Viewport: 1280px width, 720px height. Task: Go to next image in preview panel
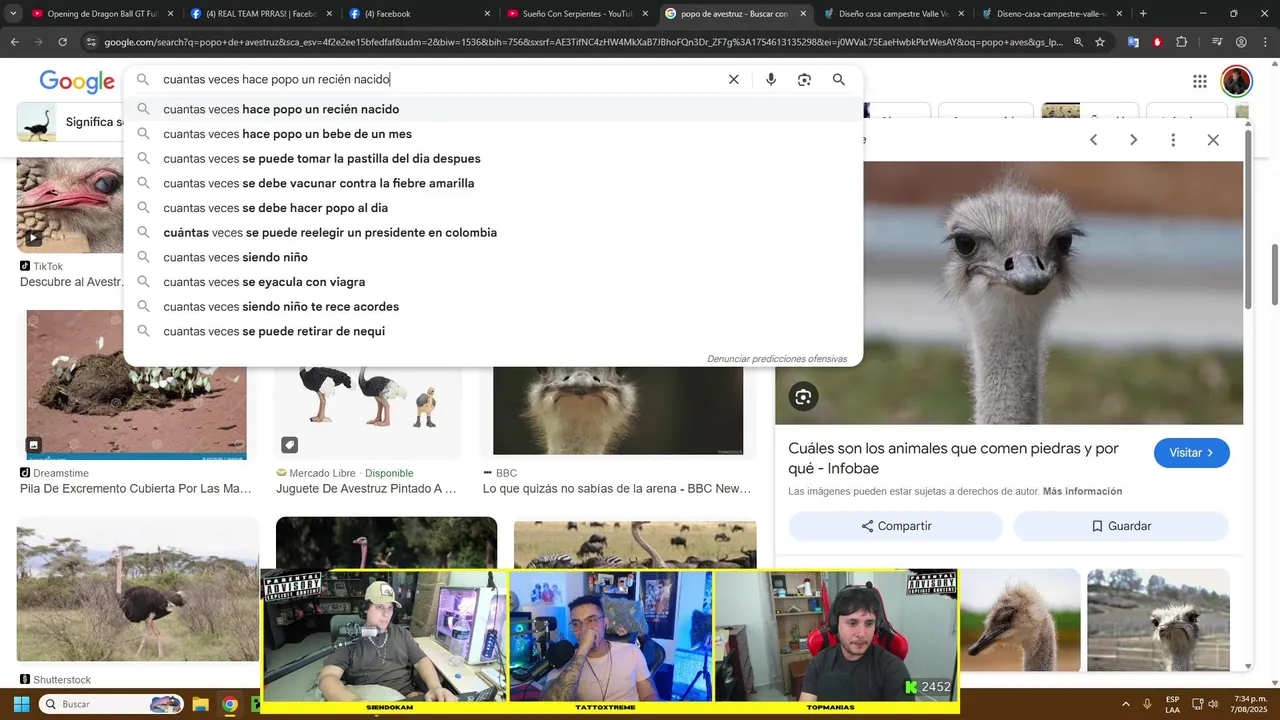(x=1133, y=140)
